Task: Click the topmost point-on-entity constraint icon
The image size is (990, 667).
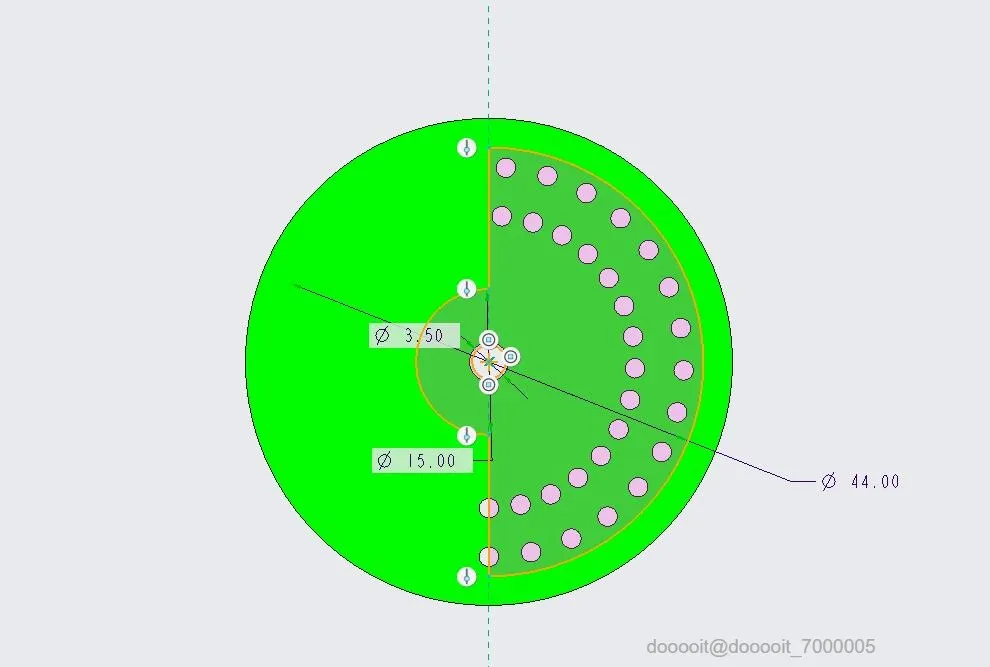Action: pyautogui.click(x=467, y=148)
